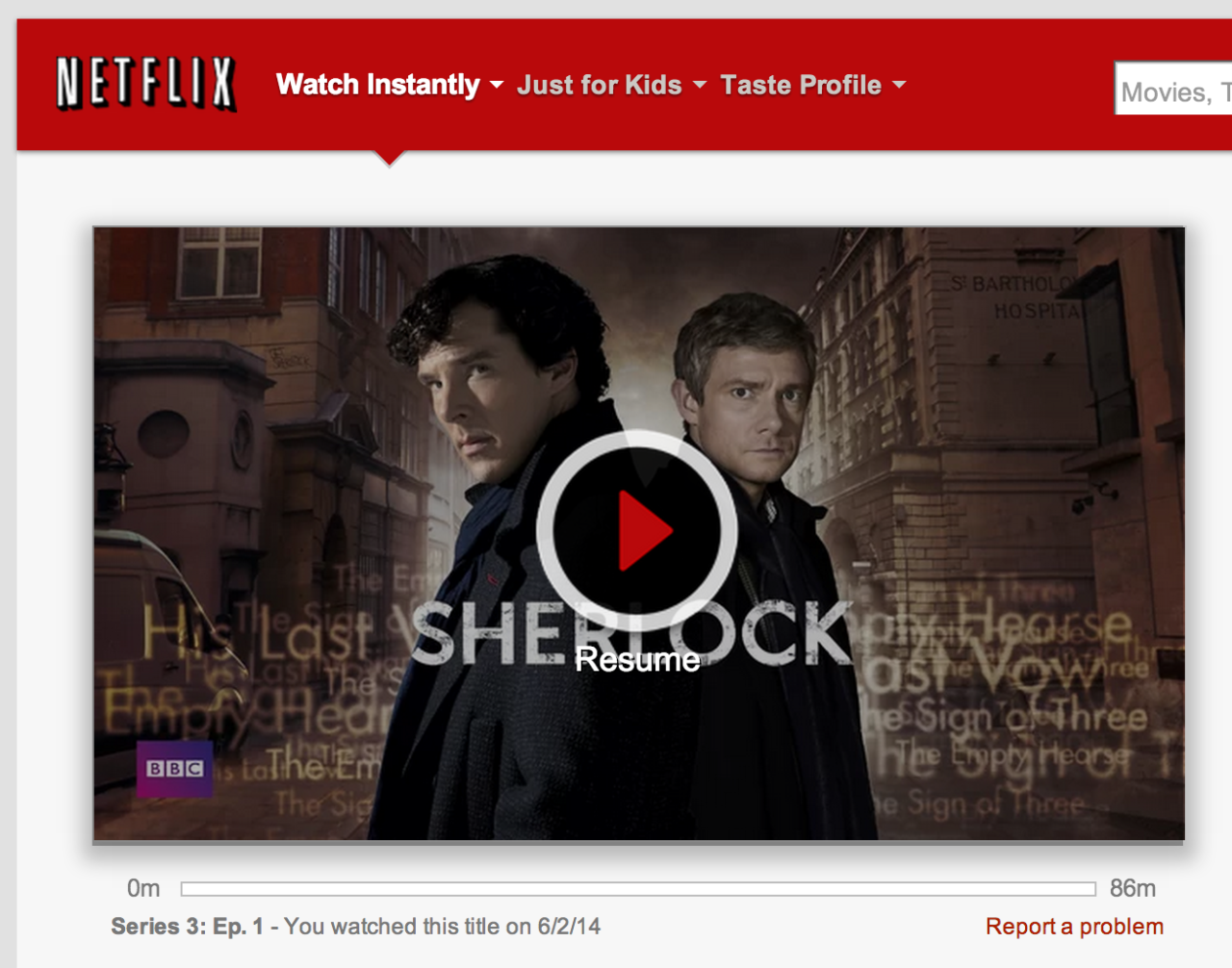Click the Netflix logo
The height and width of the screenshot is (968, 1232).
click(145, 84)
